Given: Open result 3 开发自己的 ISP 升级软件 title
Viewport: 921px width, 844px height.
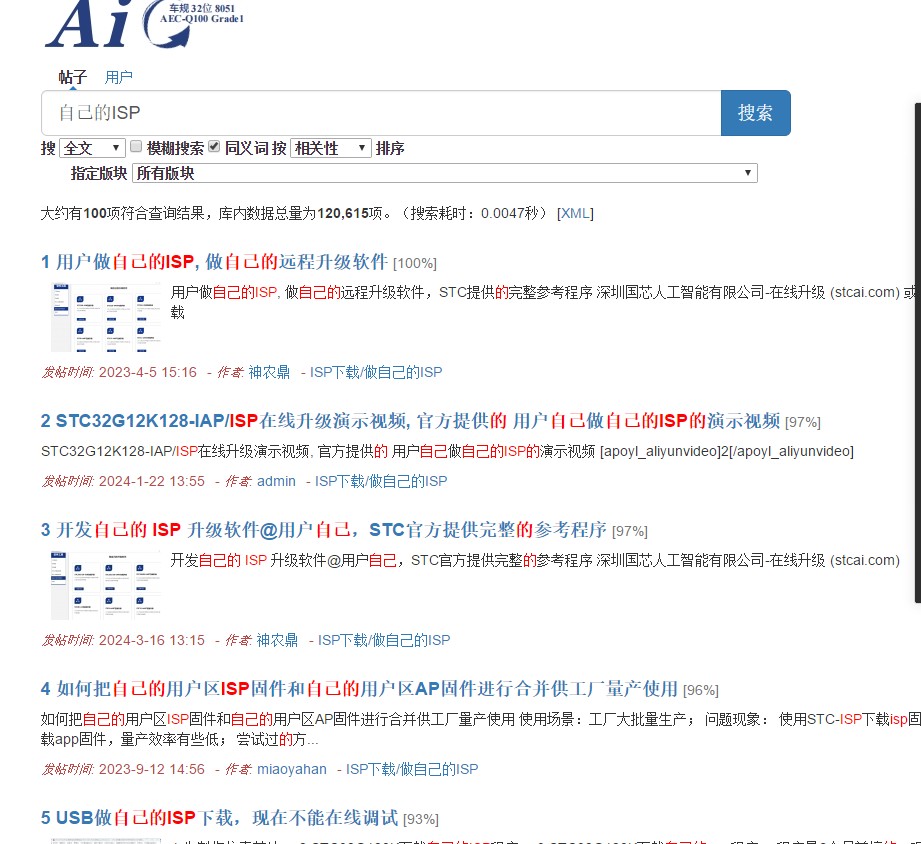Looking at the screenshot, I should [x=323, y=529].
